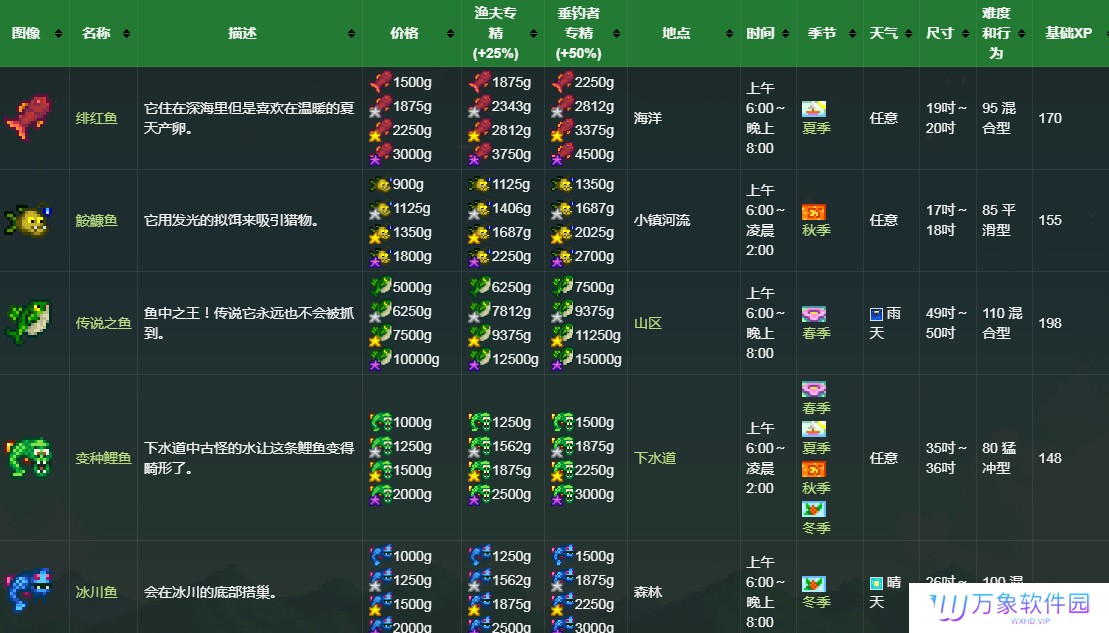Follow the 下水道 location link
The image size is (1109, 633).
click(655, 458)
